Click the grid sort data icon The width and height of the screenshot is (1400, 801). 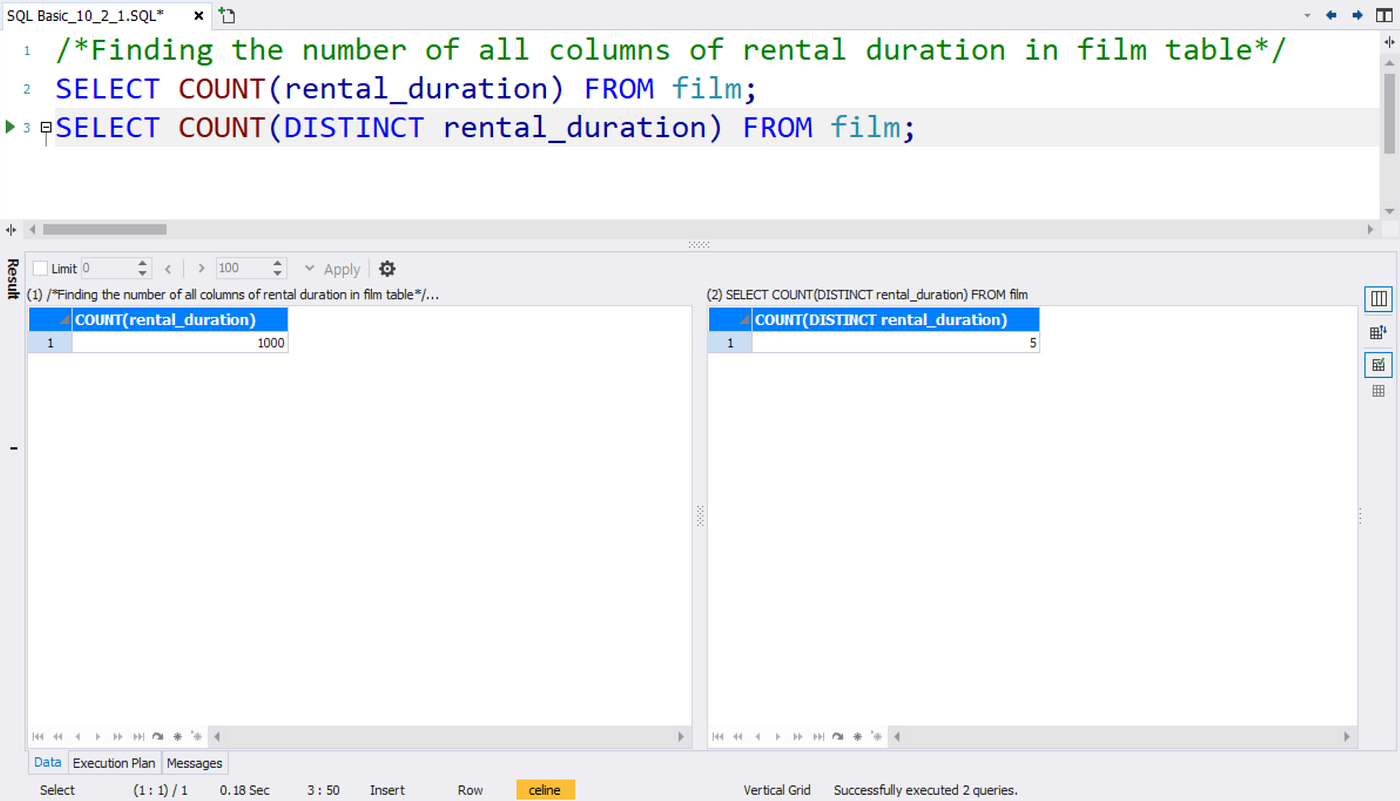pyautogui.click(x=1378, y=331)
